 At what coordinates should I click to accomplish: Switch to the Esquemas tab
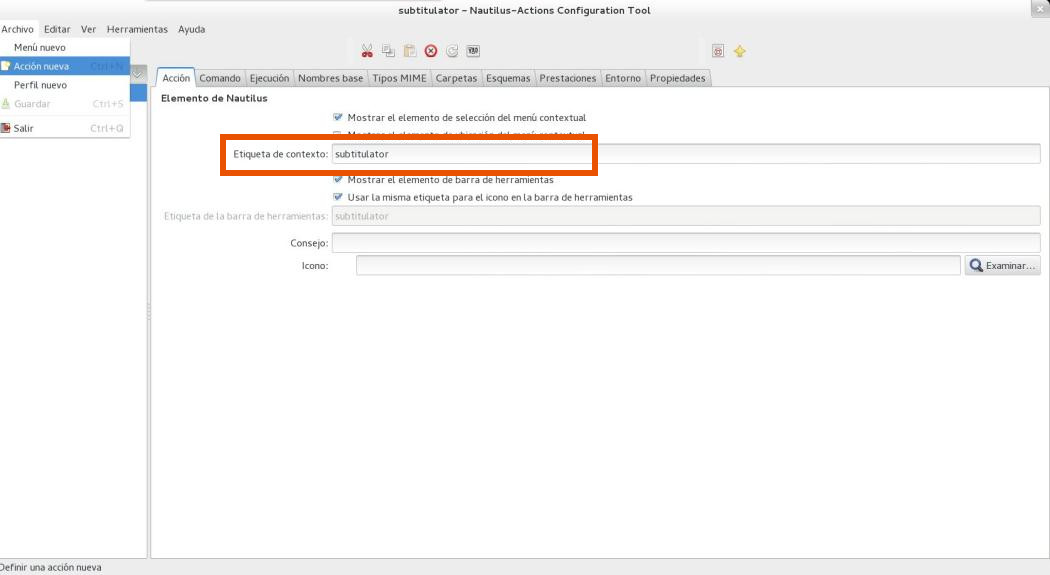[x=508, y=78]
